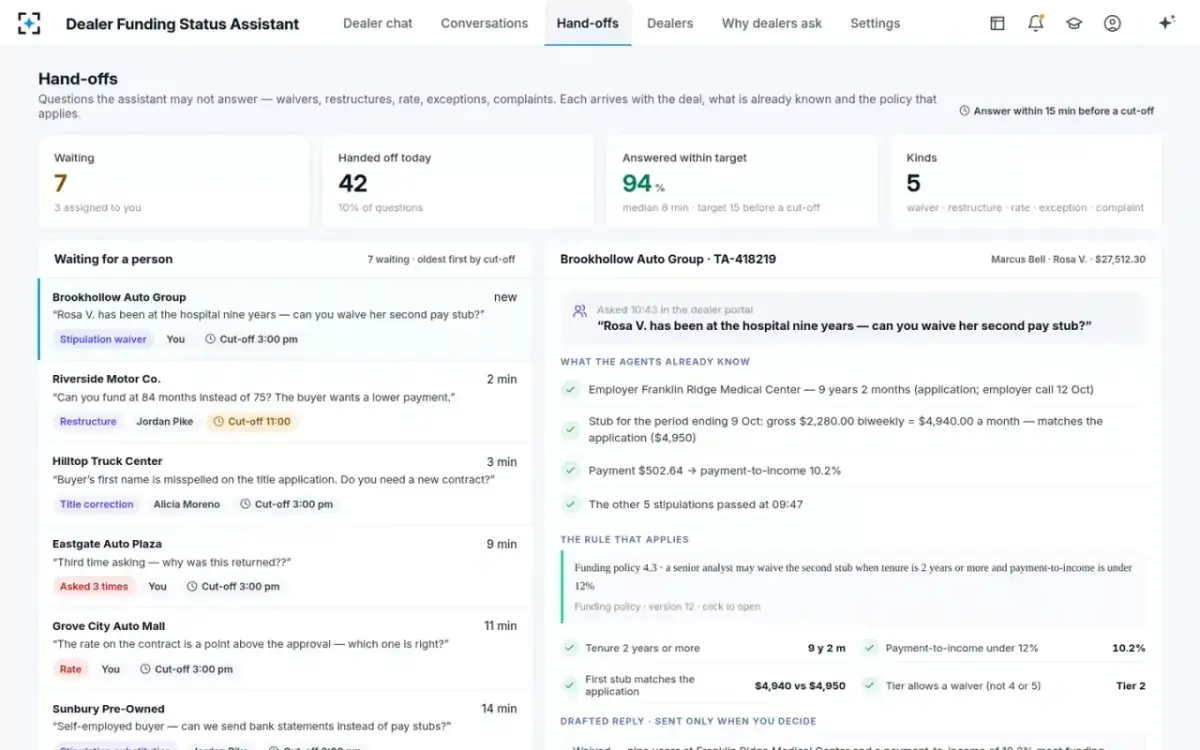1200x750 pixels.
Task: Click the clock icon in Grove City's cut-off
Action: pyautogui.click(x=145, y=669)
